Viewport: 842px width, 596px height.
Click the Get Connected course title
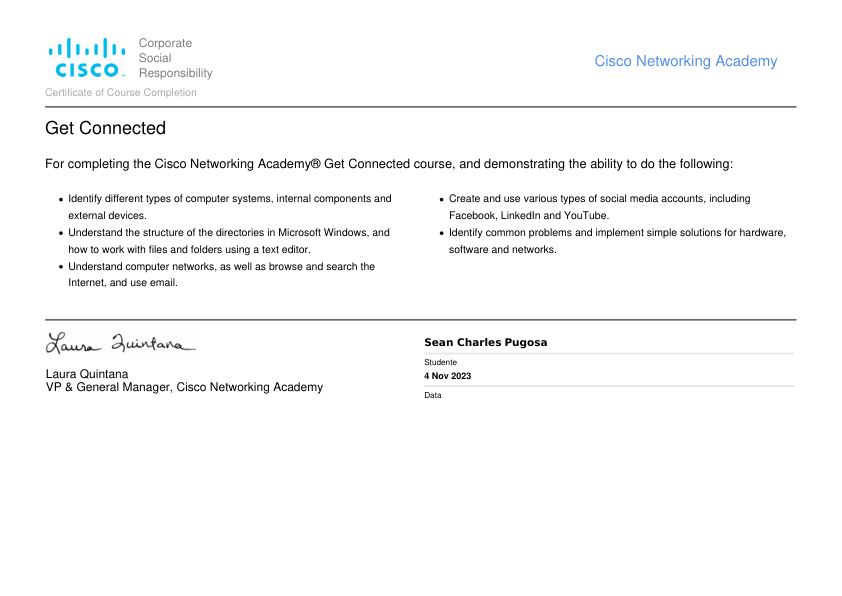coord(105,128)
